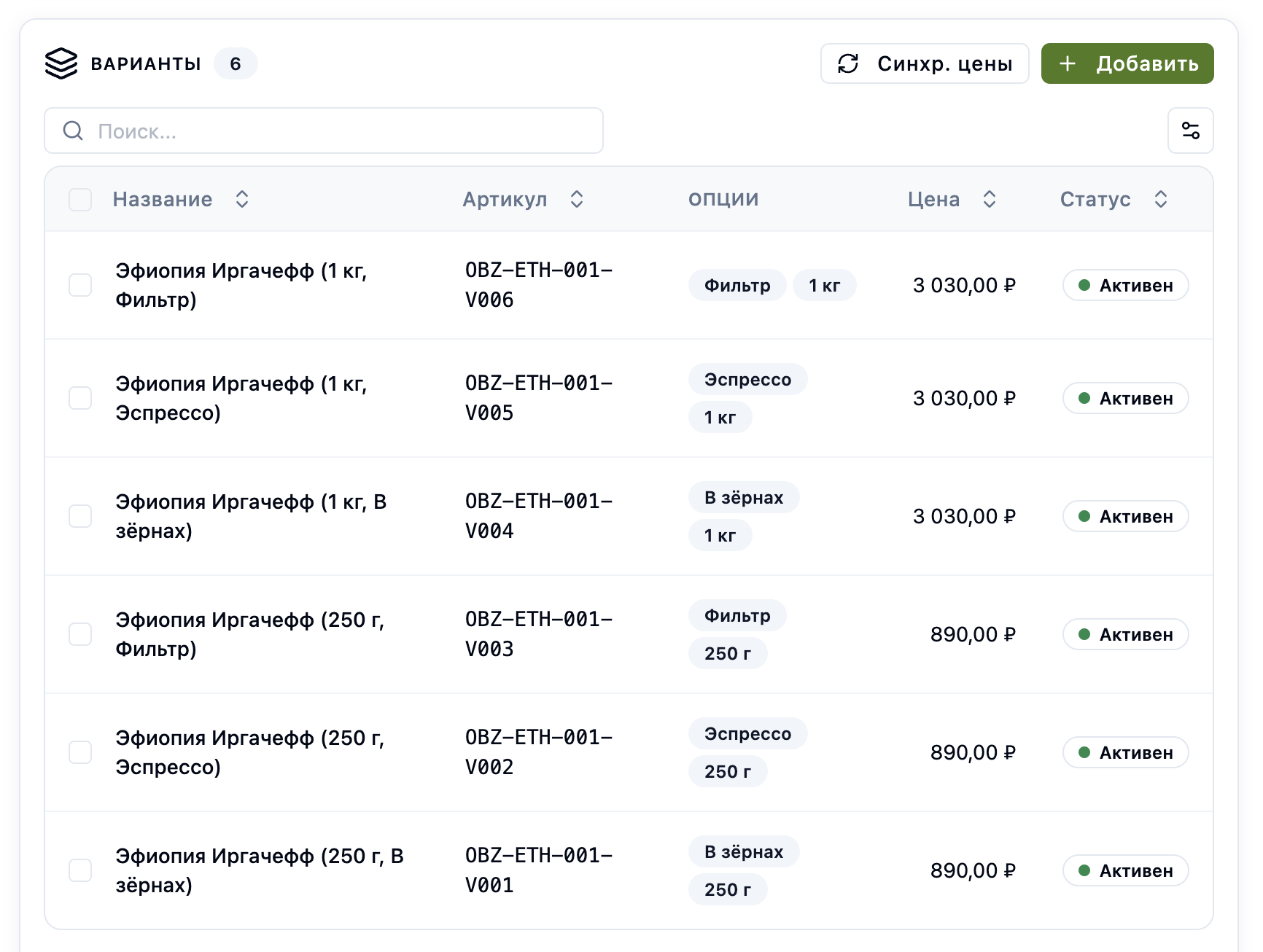Open variant Эфиопия Иргачефф (1 кг, Эспрессо)

pos(241,398)
